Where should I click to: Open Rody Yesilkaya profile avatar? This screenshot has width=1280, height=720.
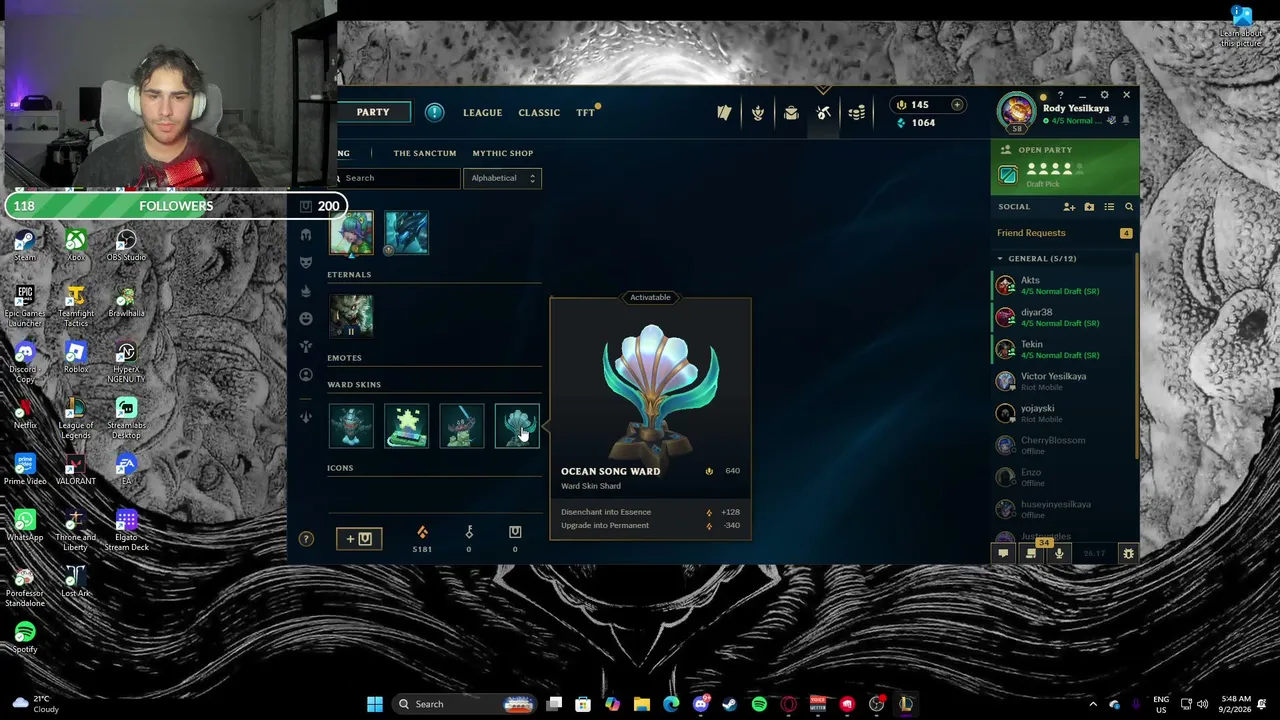point(1017,111)
